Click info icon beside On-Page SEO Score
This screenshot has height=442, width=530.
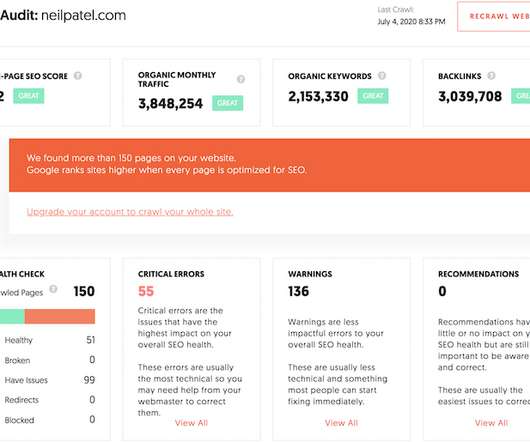click(78, 76)
